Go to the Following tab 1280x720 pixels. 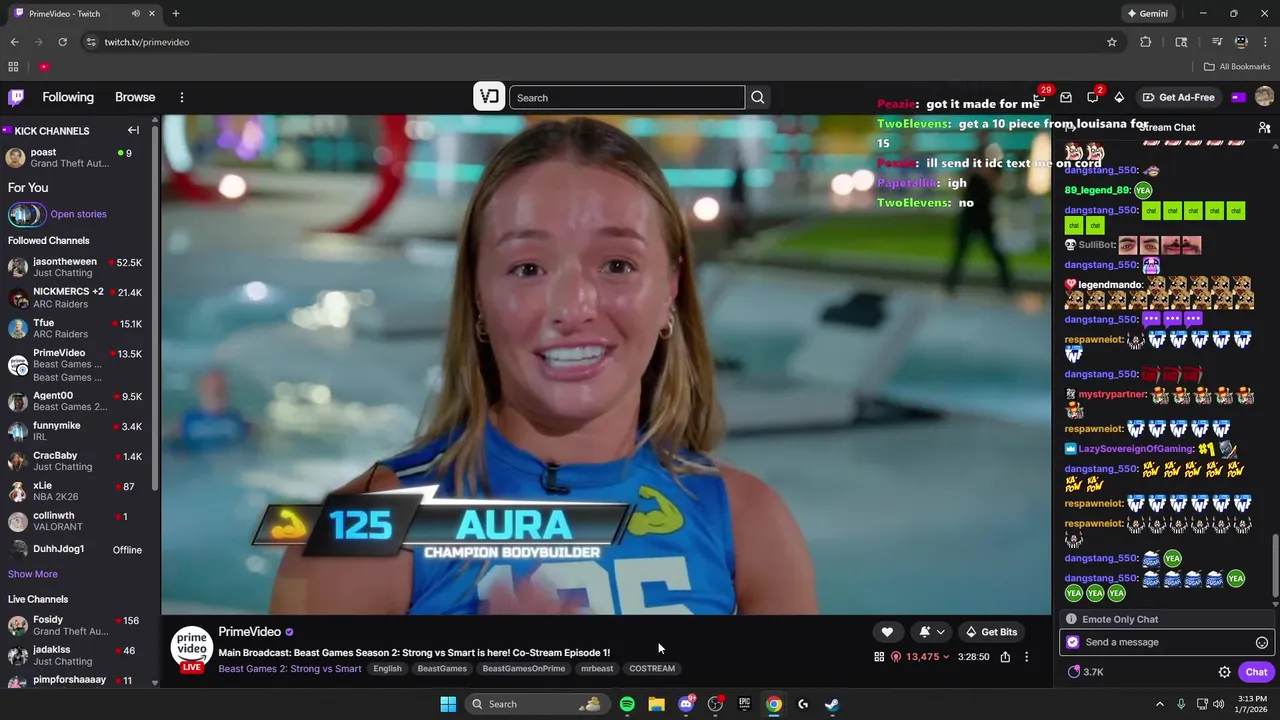[68, 97]
